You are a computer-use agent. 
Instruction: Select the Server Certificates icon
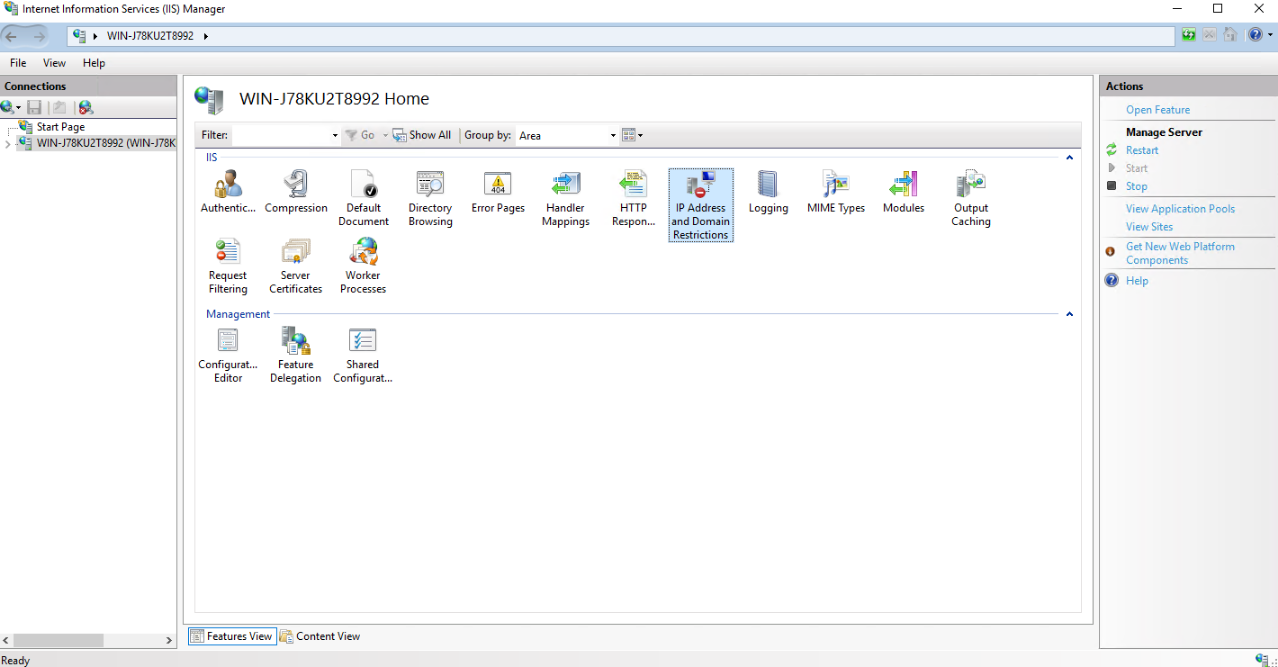click(296, 266)
